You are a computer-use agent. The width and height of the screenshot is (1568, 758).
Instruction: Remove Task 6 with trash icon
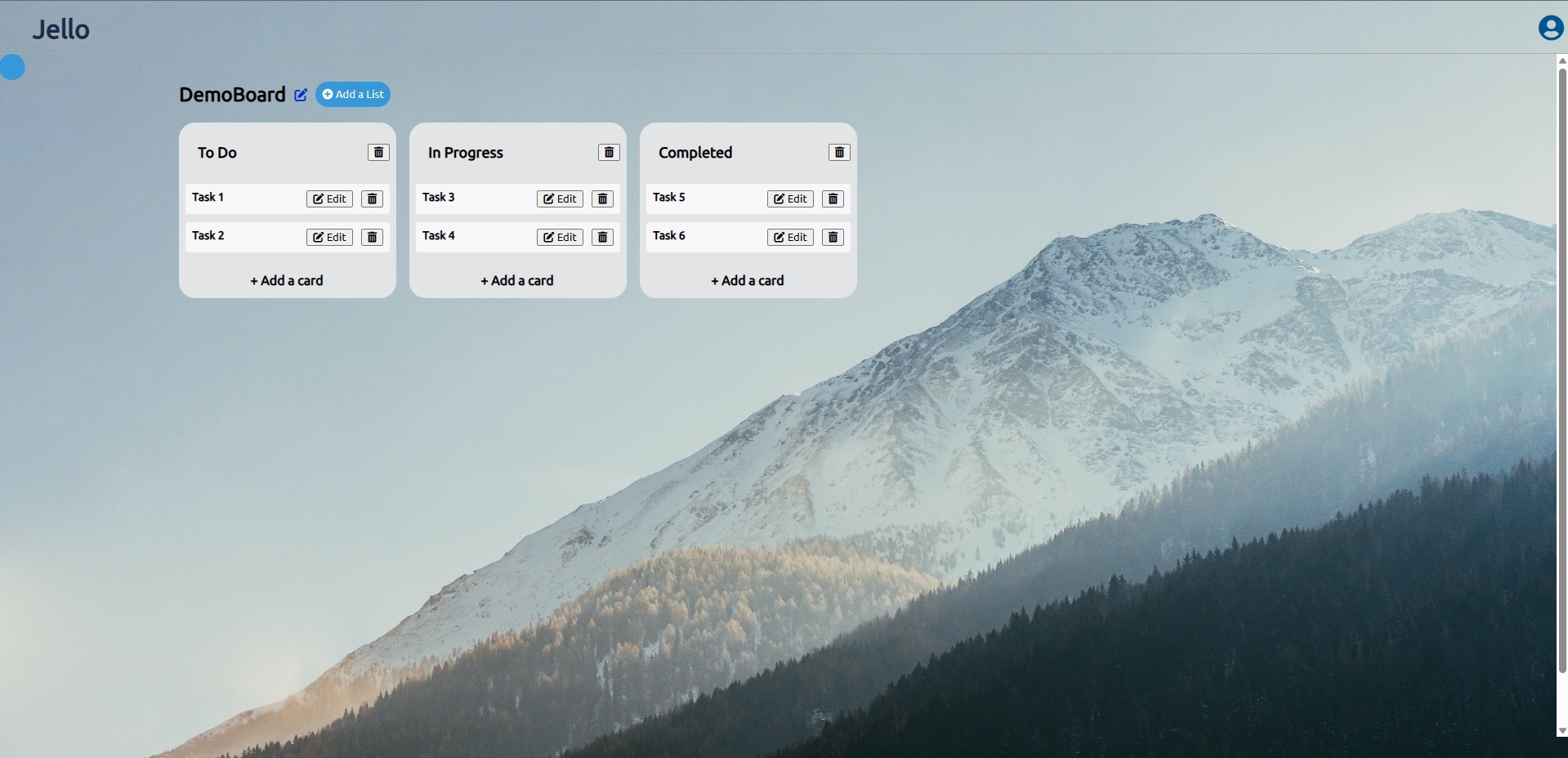[x=833, y=238]
